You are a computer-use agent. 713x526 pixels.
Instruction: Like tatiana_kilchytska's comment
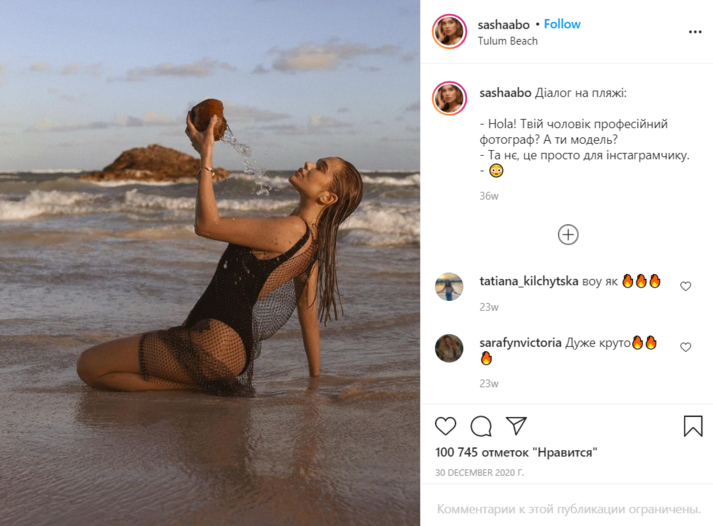click(x=685, y=286)
